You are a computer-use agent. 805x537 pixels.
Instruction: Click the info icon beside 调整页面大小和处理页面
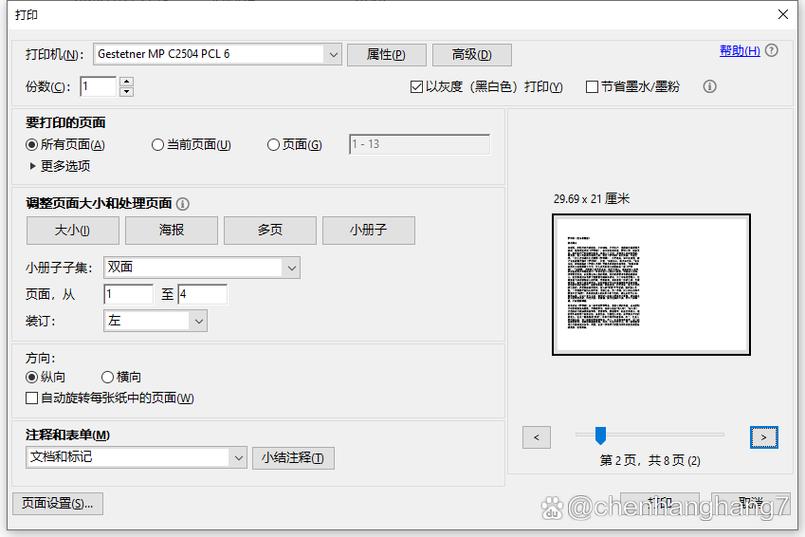[183, 204]
